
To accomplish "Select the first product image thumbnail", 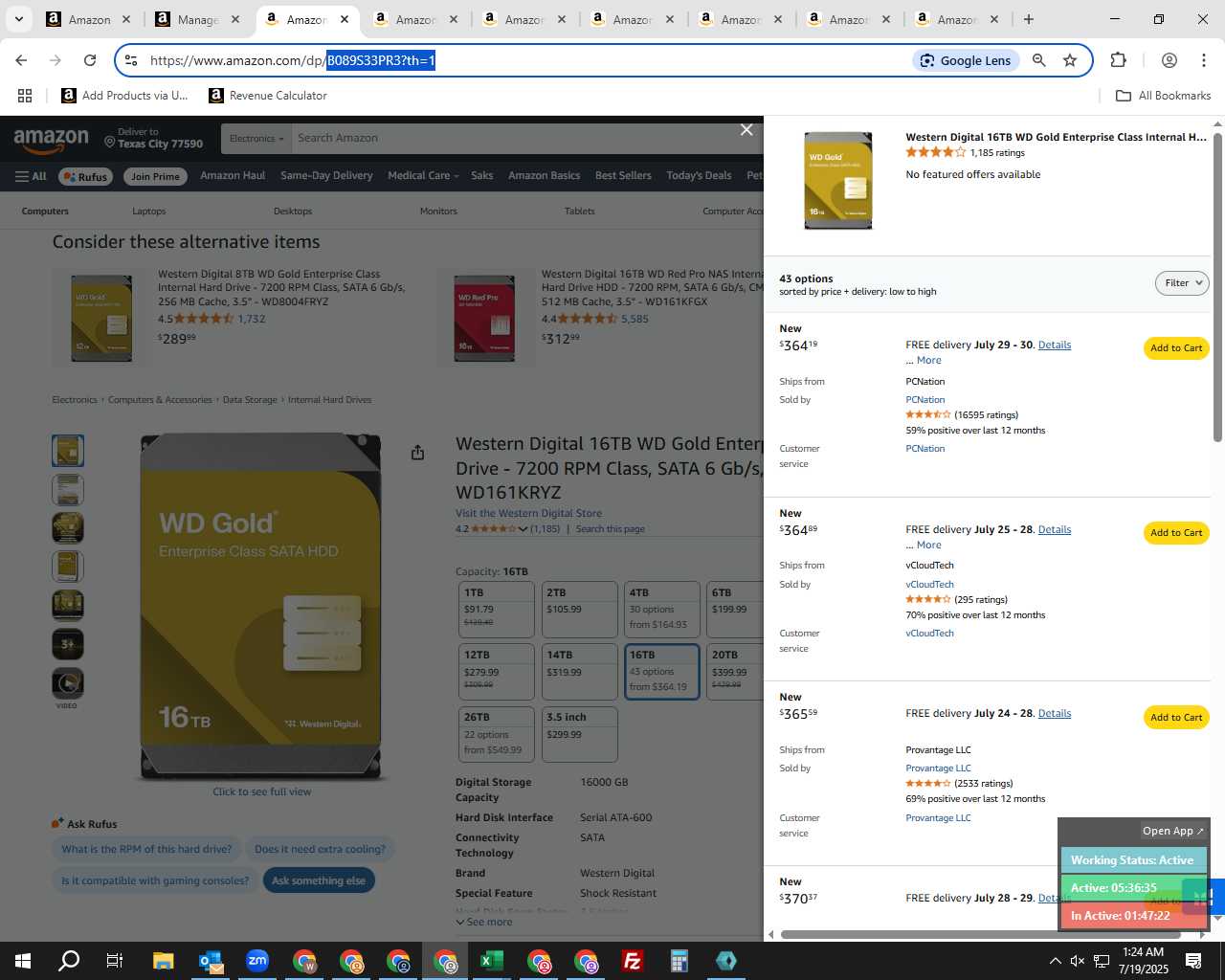I will tap(68, 451).
